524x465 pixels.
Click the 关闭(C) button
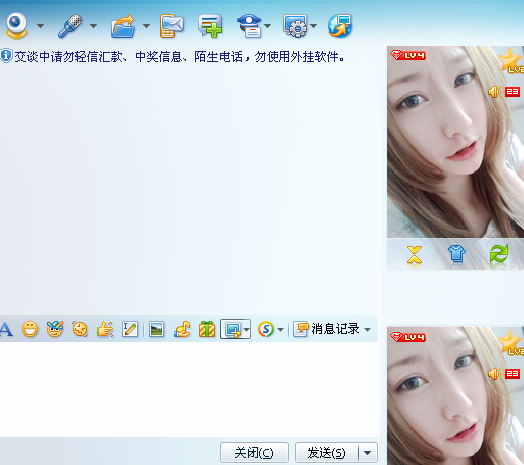(x=254, y=453)
